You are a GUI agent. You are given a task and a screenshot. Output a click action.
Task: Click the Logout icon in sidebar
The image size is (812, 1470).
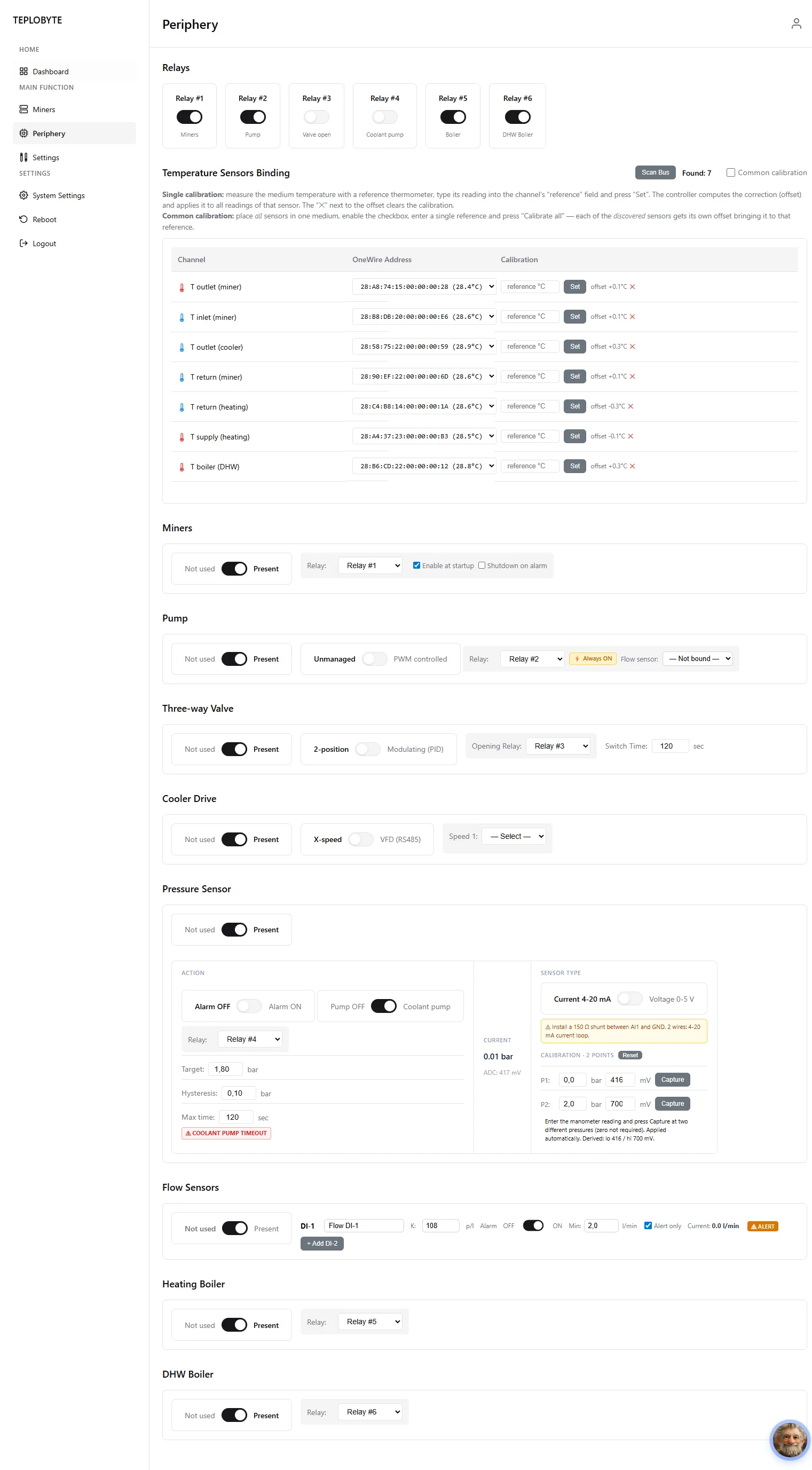click(23, 243)
